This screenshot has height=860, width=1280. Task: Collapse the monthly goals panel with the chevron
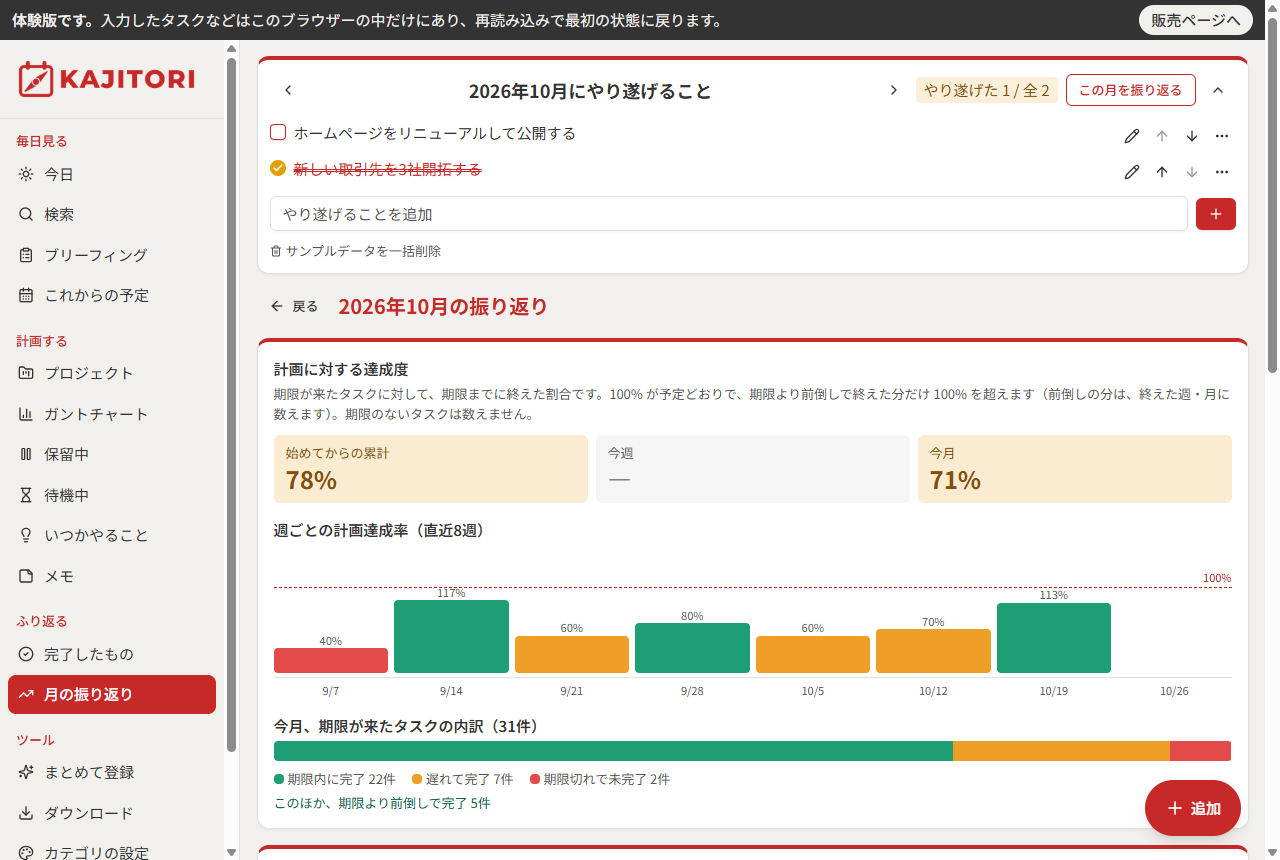point(1218,90)
